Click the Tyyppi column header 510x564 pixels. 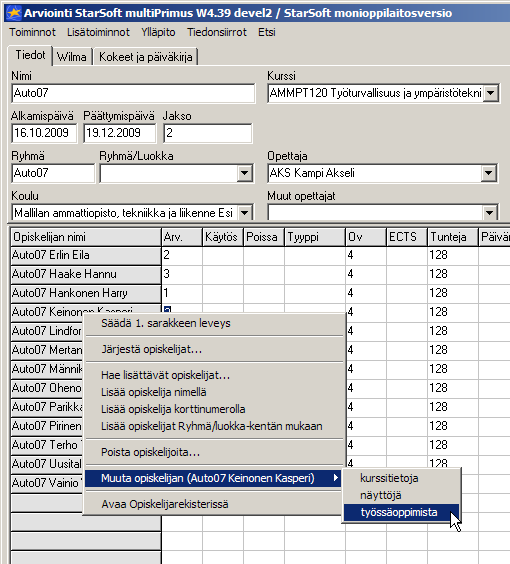315,237
